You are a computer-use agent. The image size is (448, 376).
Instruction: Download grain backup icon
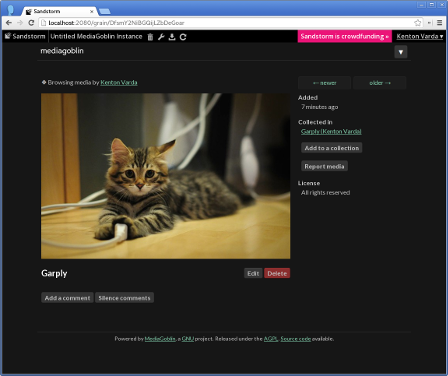pyautogui.click(x=172, y=37)
